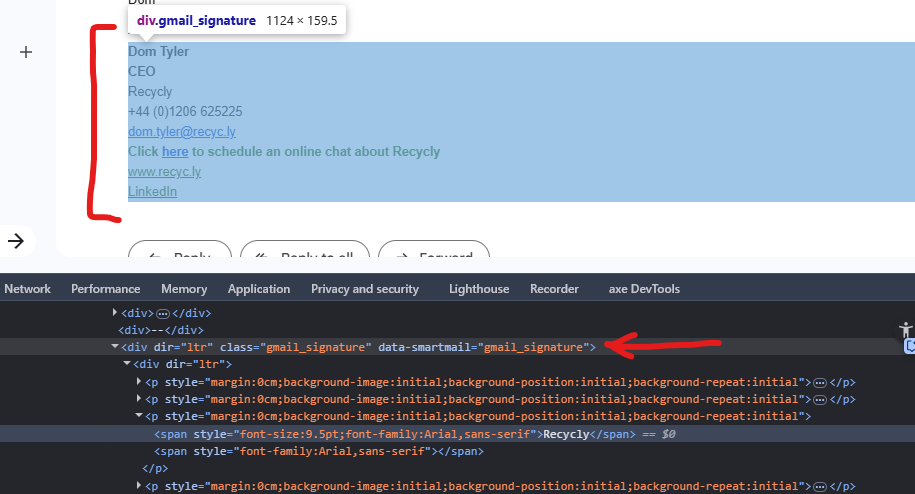Switch to the Recorder tab
The image size is (915, 494).
pos(554,289)
